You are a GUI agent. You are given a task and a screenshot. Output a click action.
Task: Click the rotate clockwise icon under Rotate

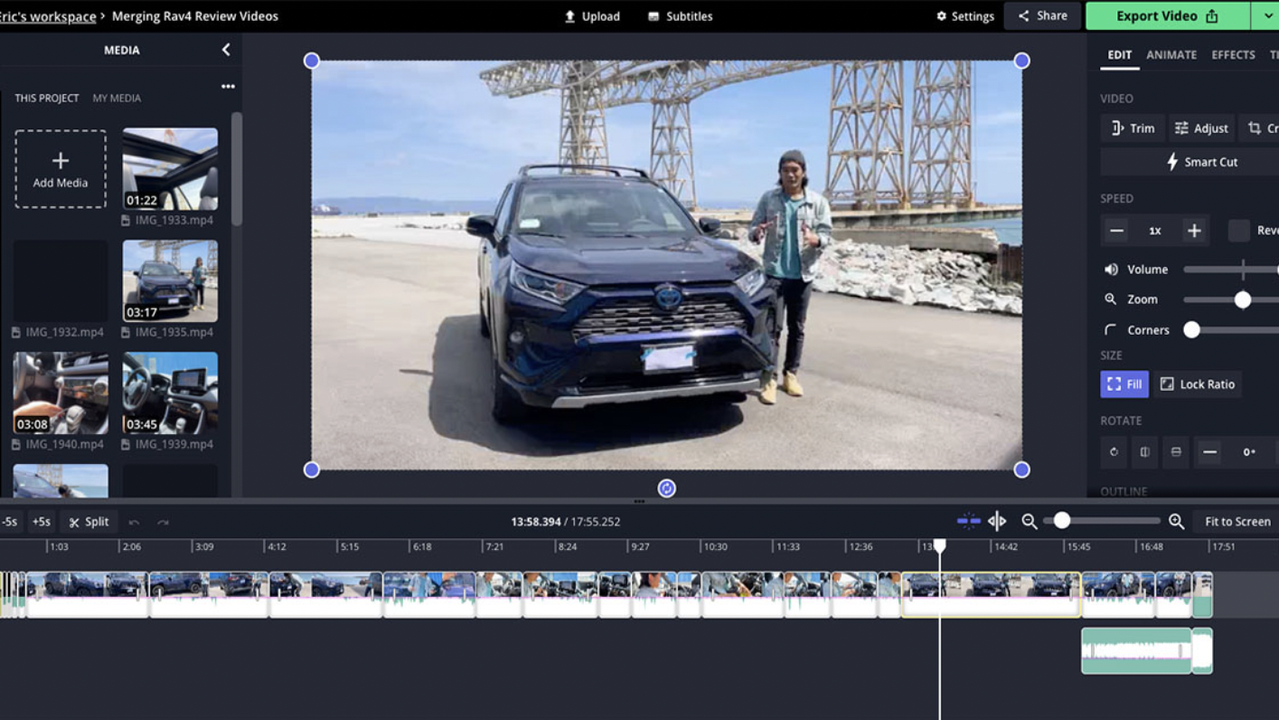pos(1114,452)
